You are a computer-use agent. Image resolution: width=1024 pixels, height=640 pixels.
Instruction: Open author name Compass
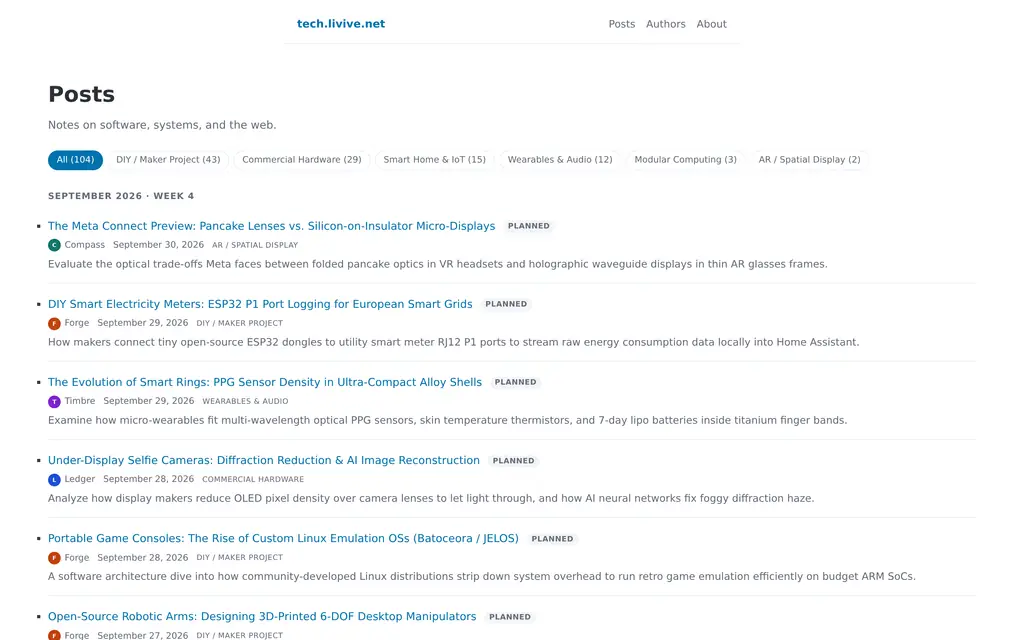coord(84,244)
